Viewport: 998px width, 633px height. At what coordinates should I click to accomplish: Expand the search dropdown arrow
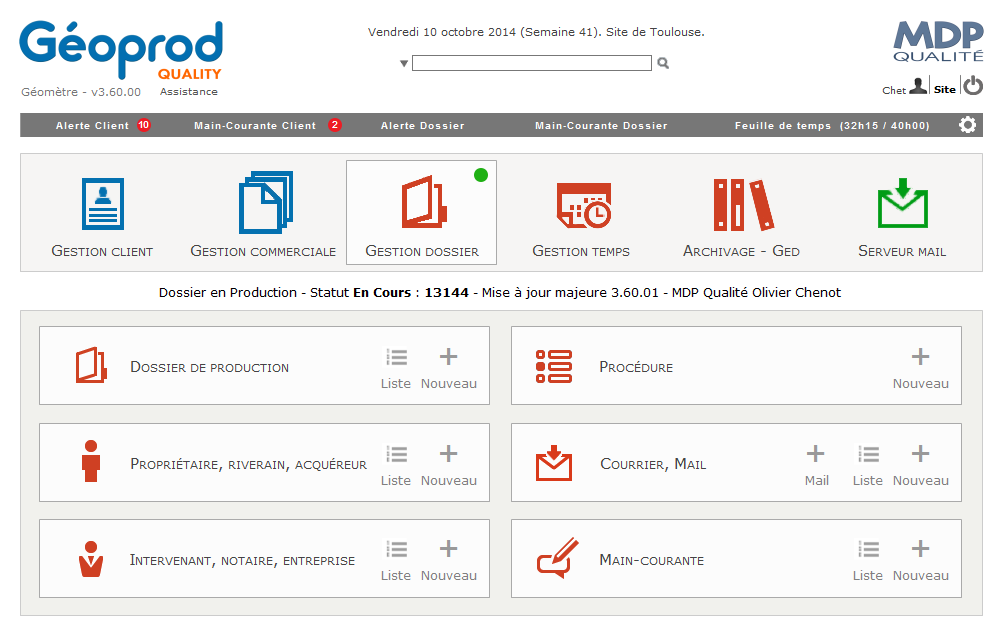click(x=404, y=64)
